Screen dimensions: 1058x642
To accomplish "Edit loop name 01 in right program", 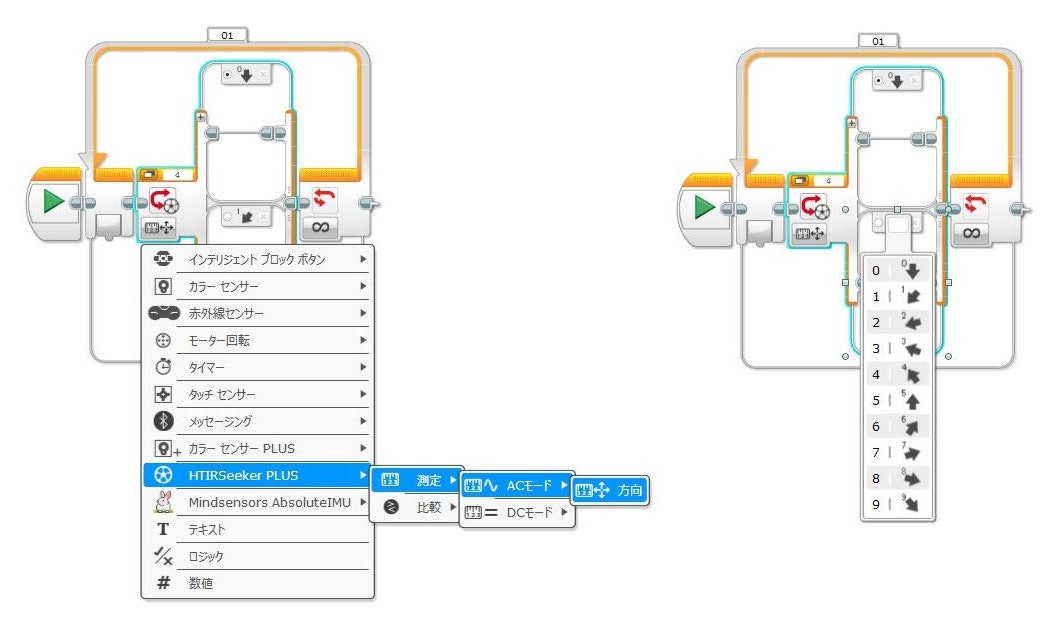I will 878,41.
